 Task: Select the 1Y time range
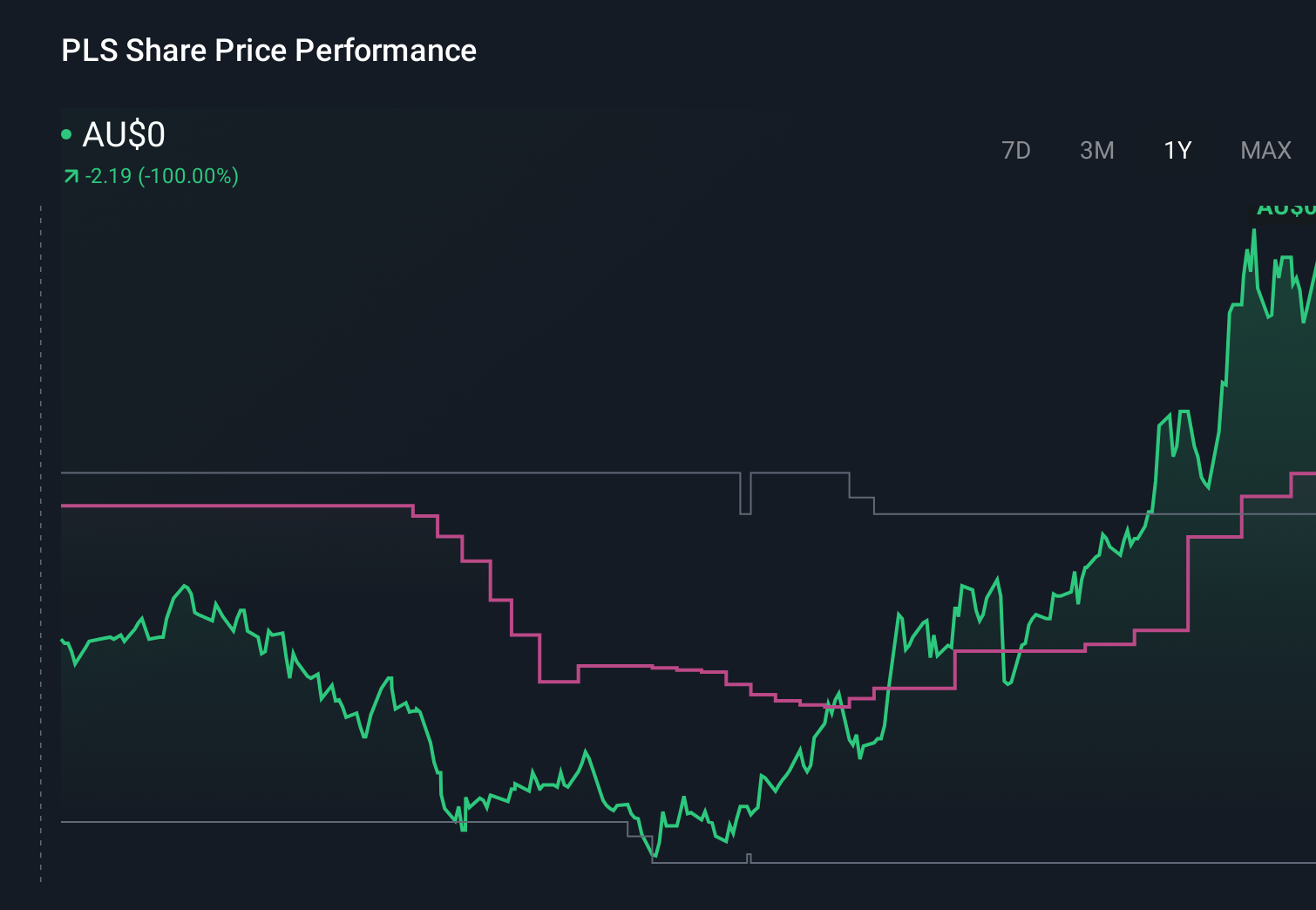pyautogui.click(x=1177, y=151)
